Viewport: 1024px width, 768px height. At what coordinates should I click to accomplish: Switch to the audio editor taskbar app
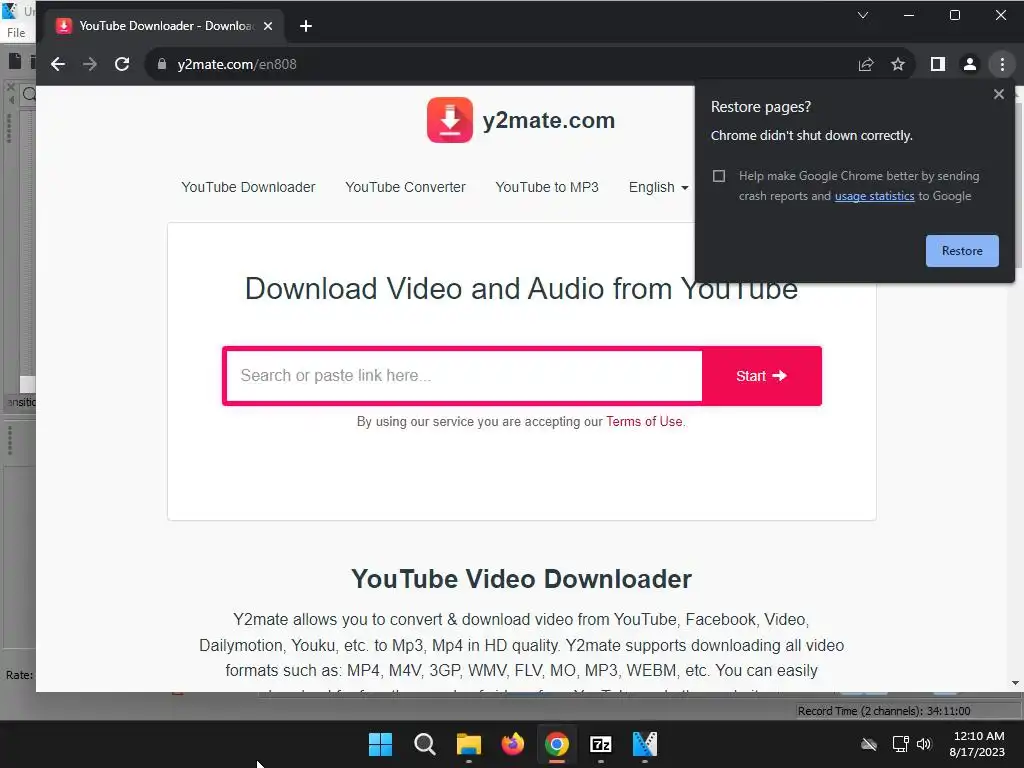click(x=645, y=744)
